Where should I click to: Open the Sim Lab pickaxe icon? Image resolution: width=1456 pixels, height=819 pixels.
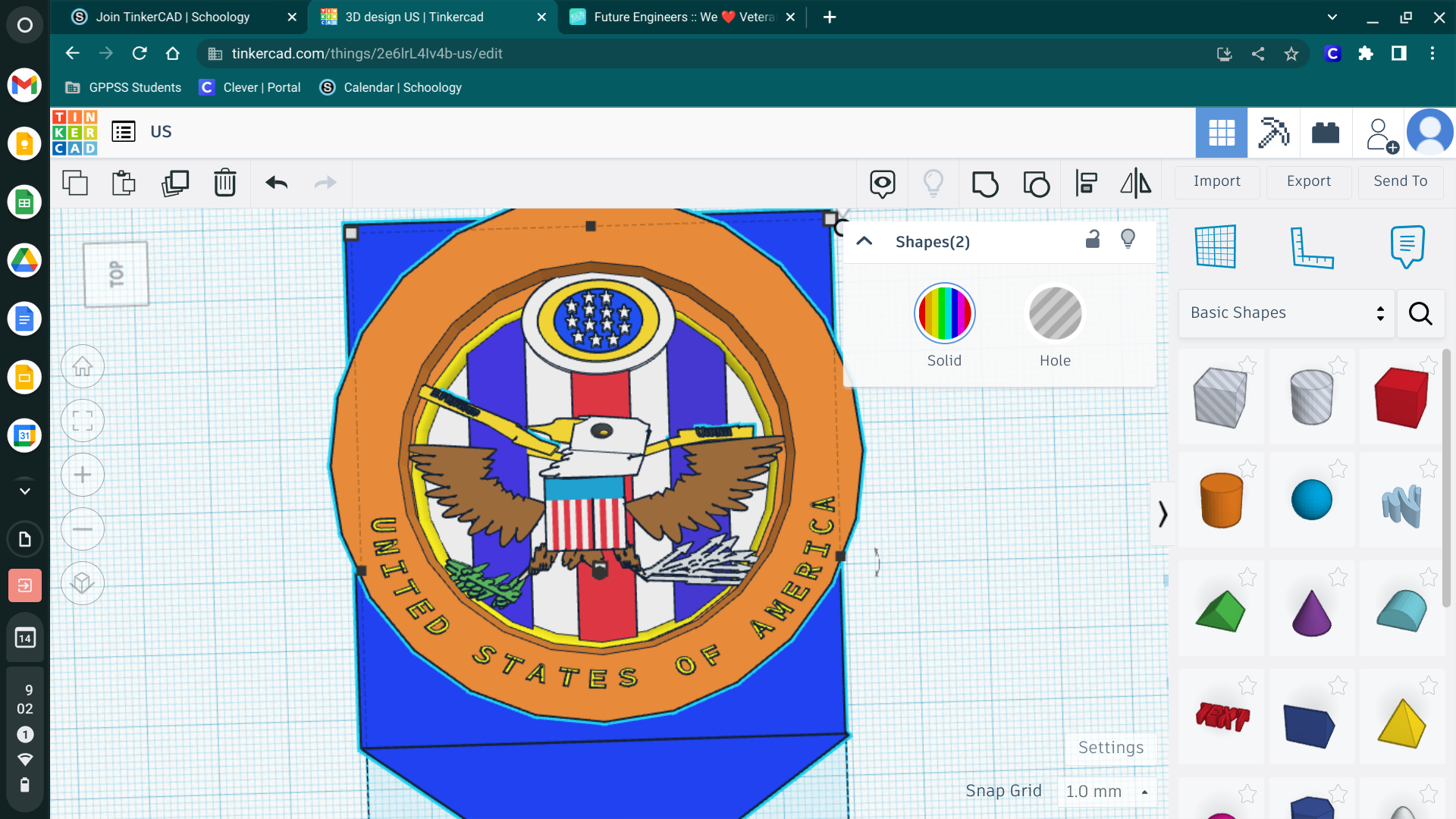click(1273, 133)
